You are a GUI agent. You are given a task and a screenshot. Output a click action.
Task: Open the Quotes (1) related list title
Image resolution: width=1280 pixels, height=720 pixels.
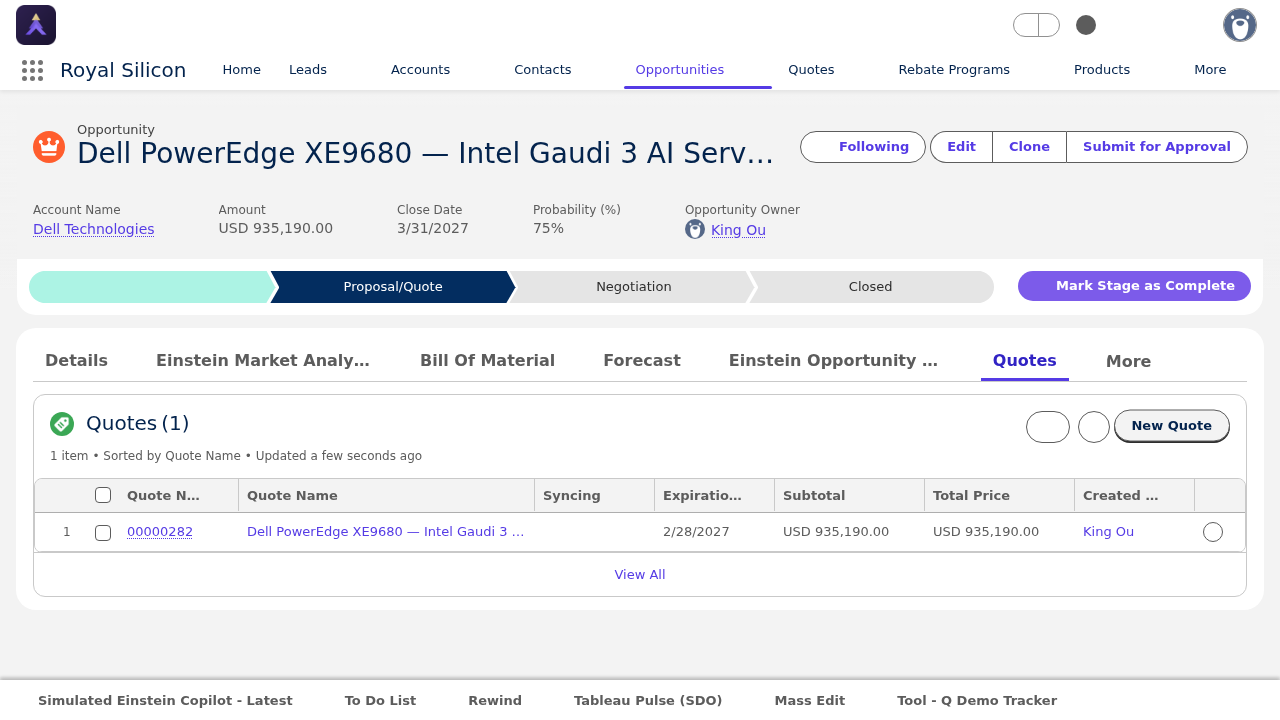[x=138, y=423]
